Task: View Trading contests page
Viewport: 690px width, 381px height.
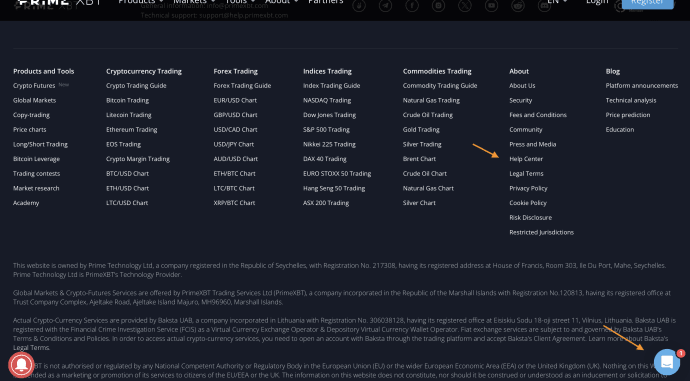Action: click(36, 174)
